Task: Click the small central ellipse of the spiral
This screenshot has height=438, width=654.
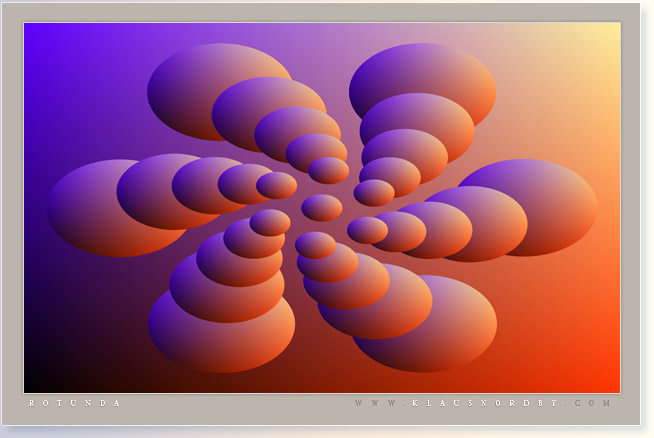Action: [322, 208]
